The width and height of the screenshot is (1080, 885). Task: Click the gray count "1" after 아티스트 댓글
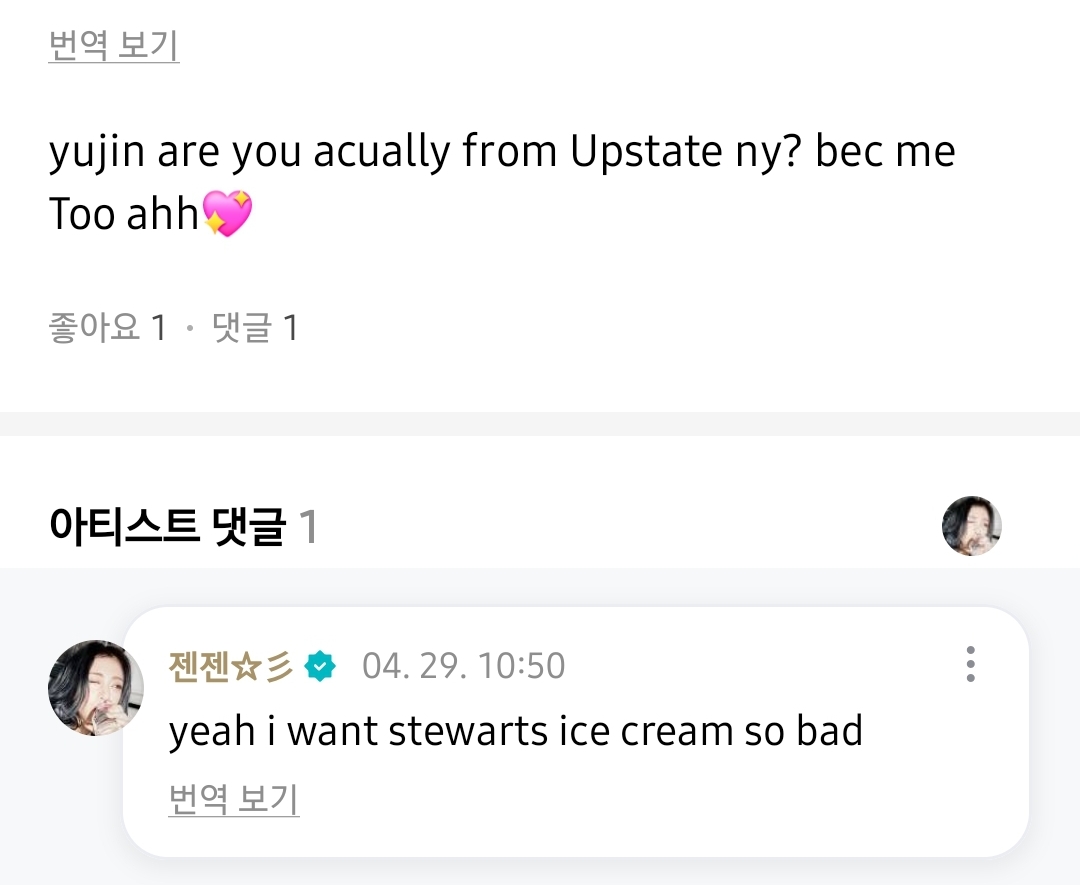click(309, 527)
